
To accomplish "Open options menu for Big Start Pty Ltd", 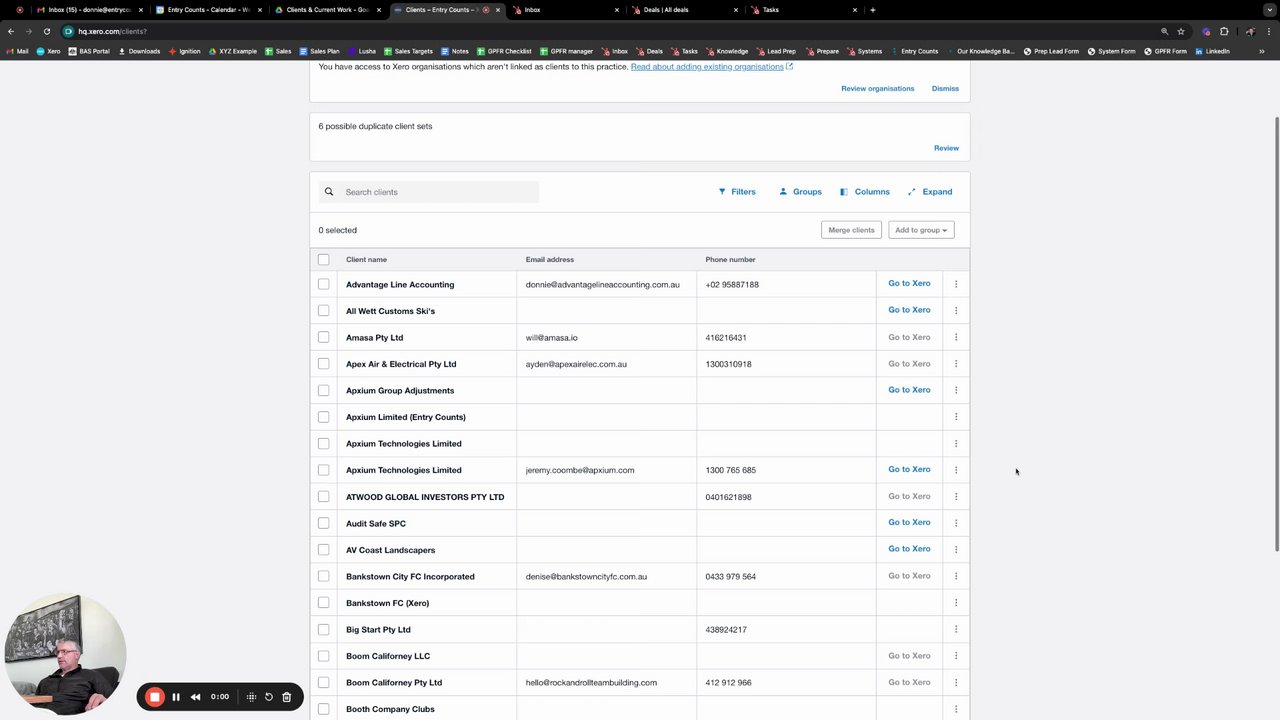I will (x=956, y=630).
